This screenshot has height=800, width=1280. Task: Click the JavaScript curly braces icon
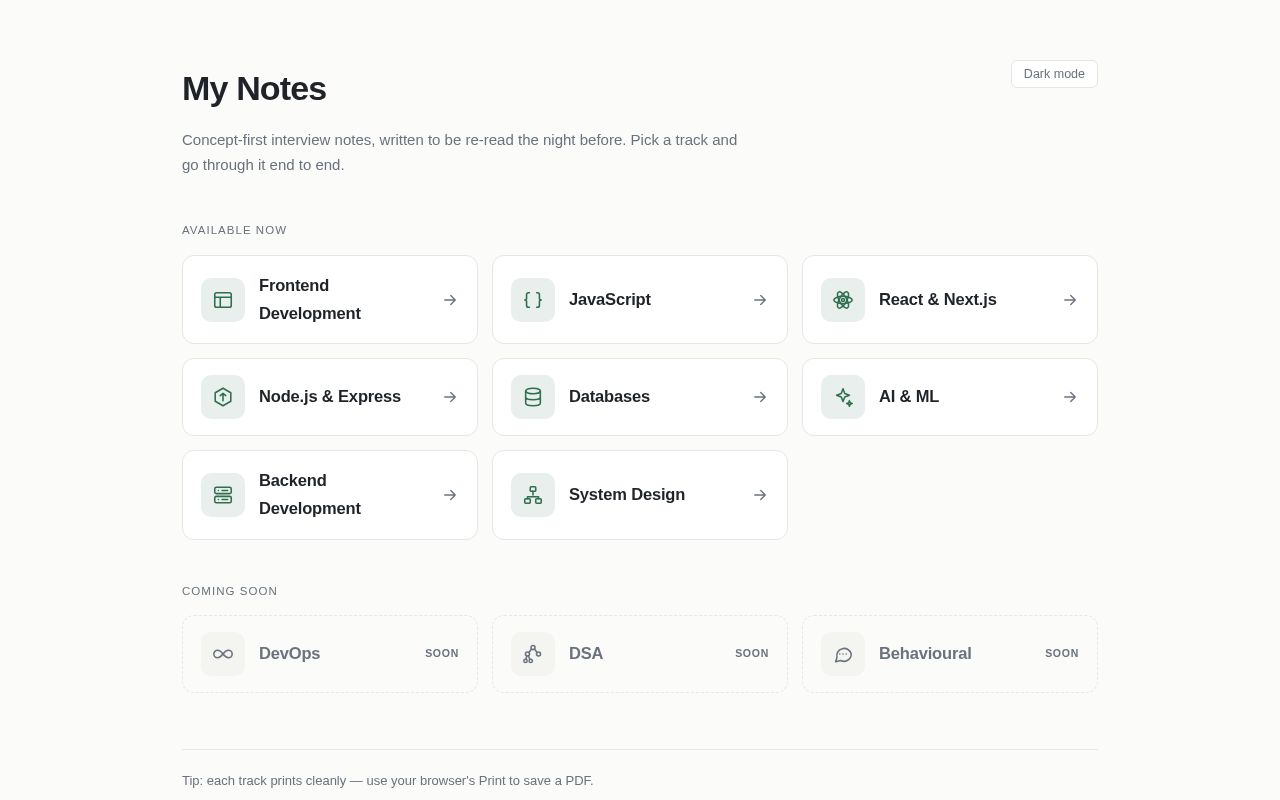coord(533,300)
